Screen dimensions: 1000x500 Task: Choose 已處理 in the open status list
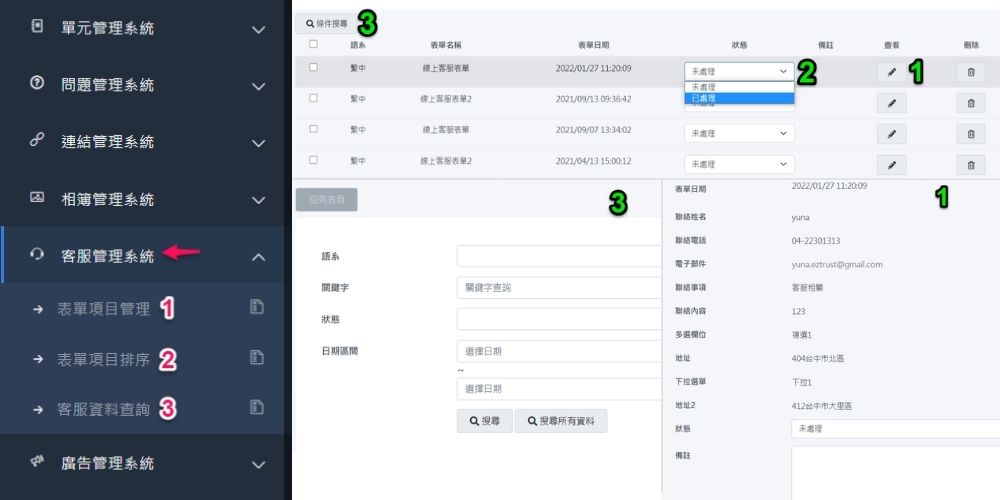[739, 98]
